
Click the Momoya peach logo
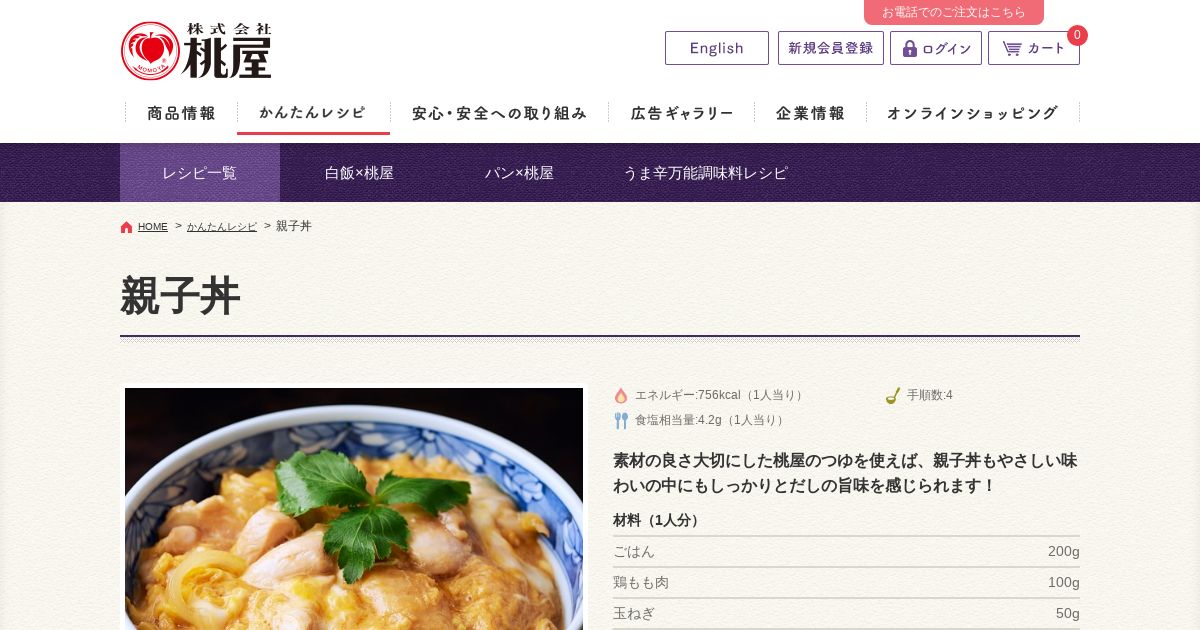coord(196,51)
